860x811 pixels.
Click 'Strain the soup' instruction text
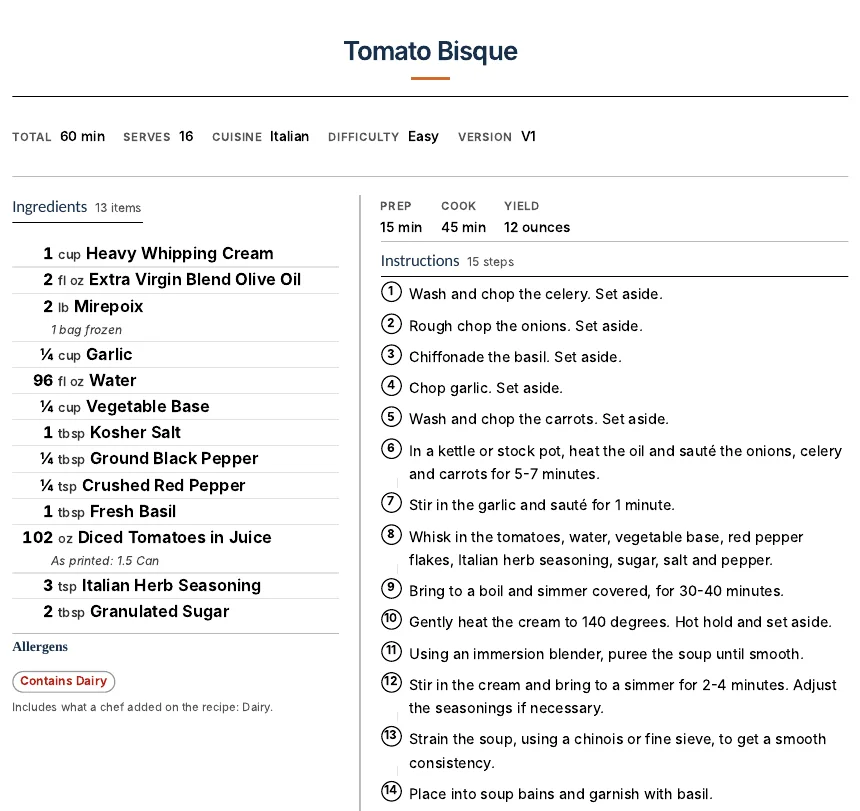coord(618,751)
